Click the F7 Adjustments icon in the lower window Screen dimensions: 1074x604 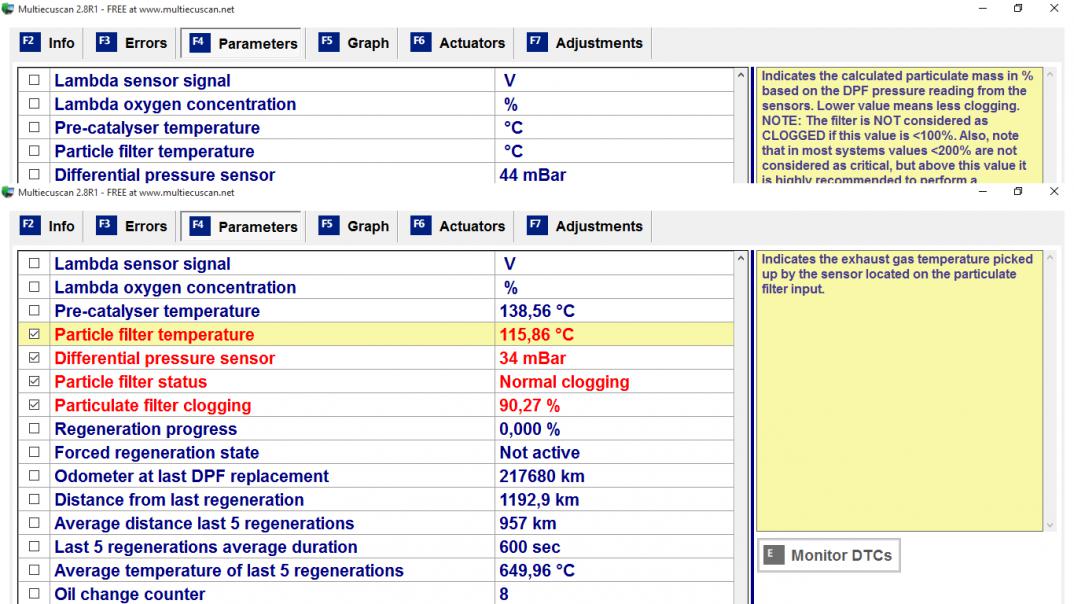click(535, 226)
